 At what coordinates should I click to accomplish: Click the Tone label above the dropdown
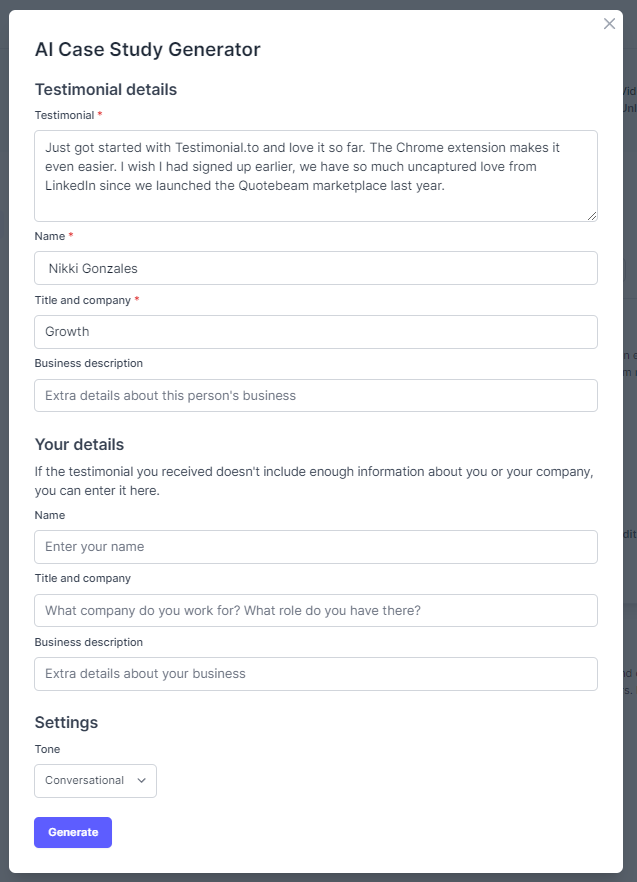point(47,749)
